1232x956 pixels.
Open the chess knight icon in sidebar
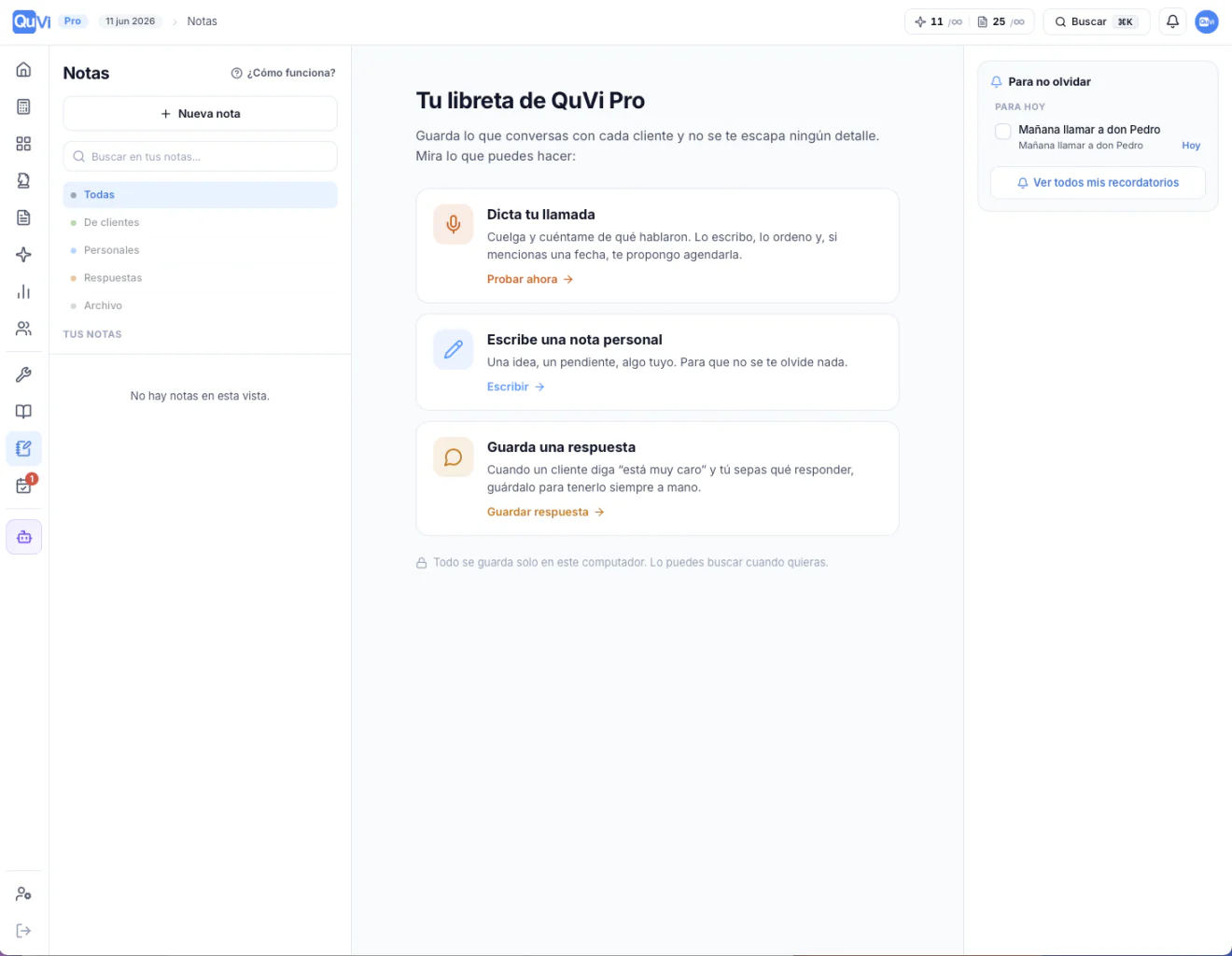point(24,181)
